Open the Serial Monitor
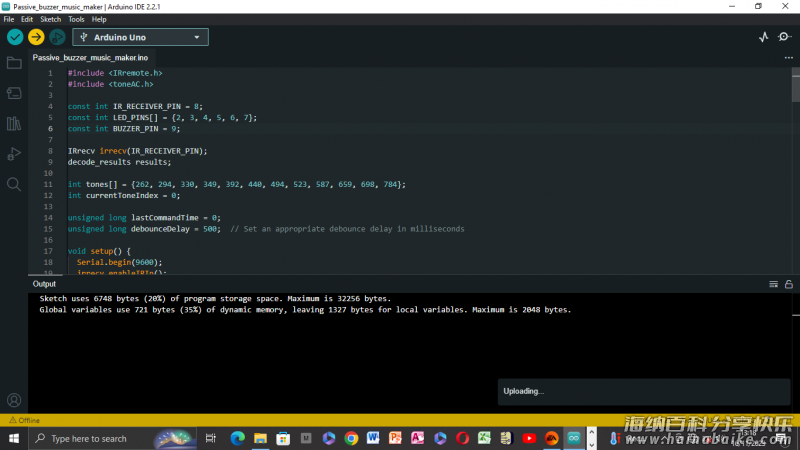 (784, 37)
